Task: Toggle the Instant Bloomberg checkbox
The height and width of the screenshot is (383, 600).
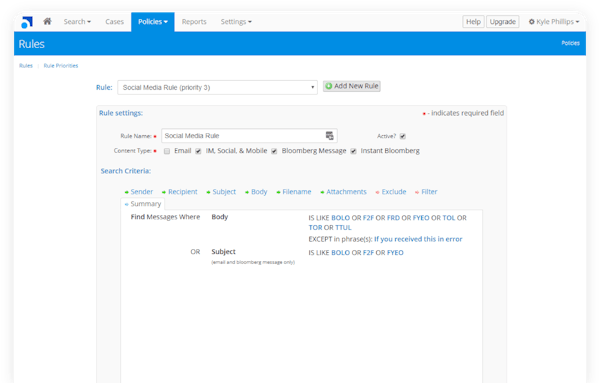Action: tap(354, 151)
